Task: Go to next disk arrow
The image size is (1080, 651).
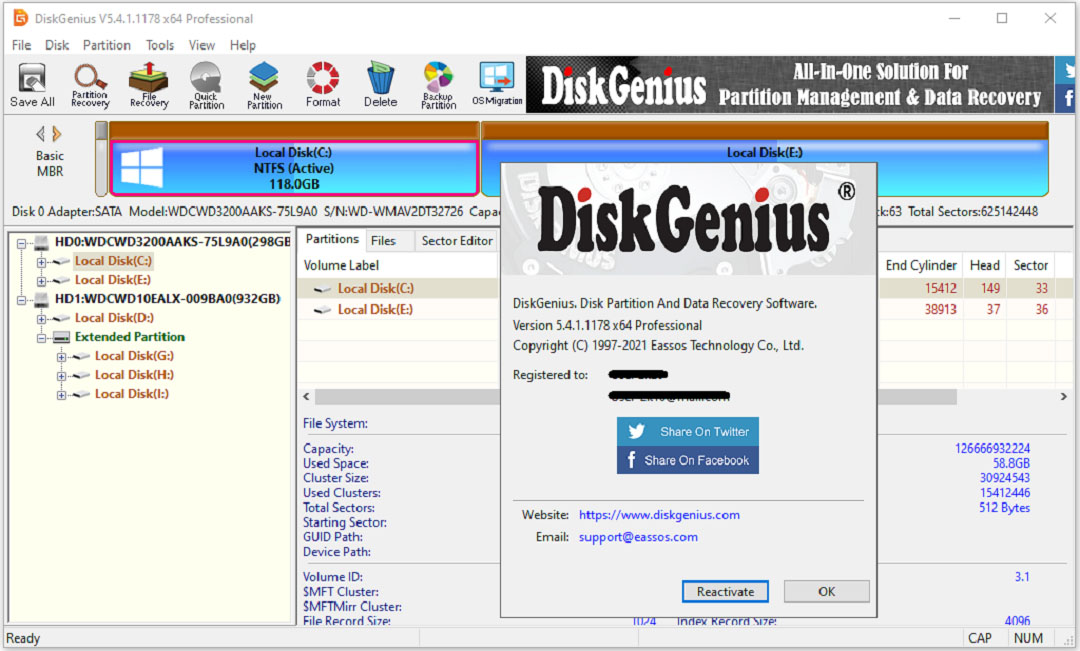Action: [x=56, y=134]
